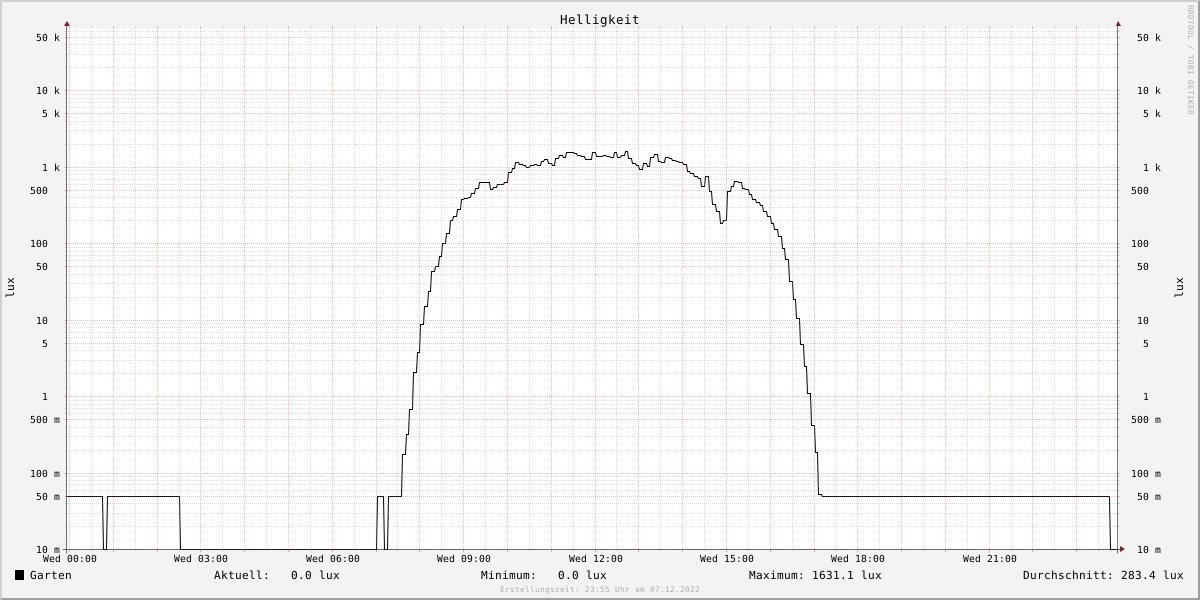Select the Garten legend label
1200x600 pixels.
click(51, 575)
